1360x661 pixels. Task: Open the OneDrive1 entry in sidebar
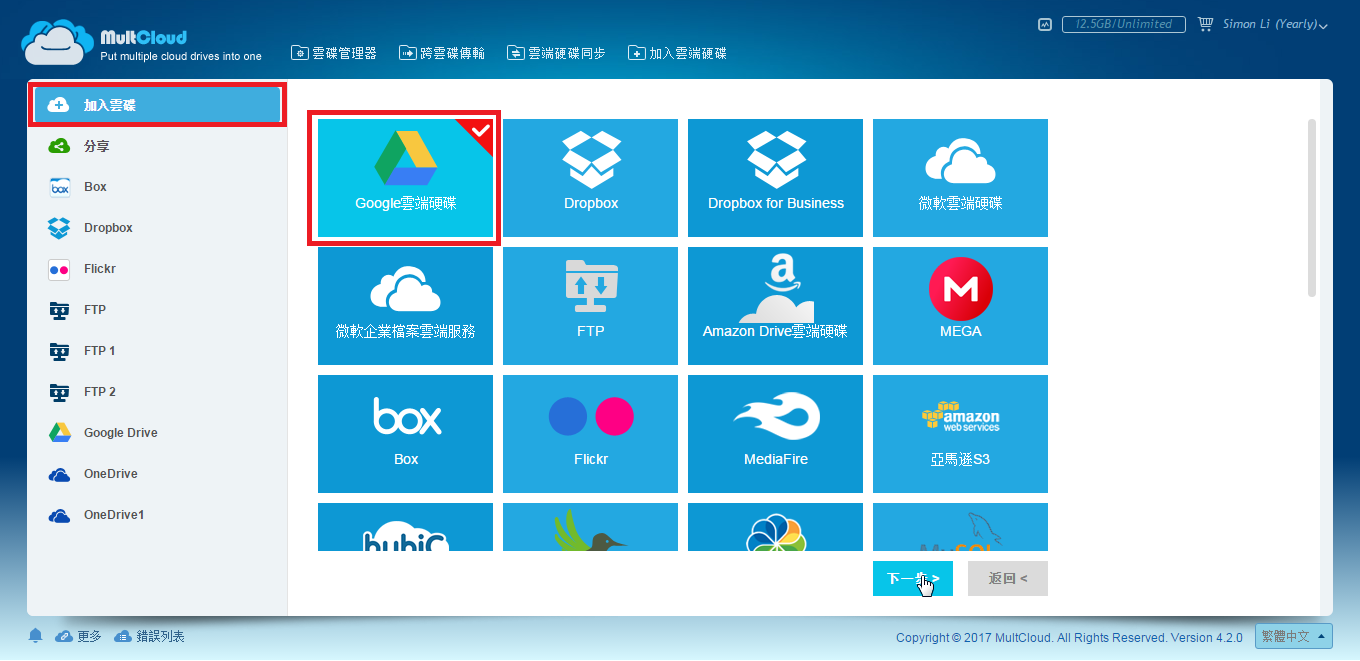157,515
